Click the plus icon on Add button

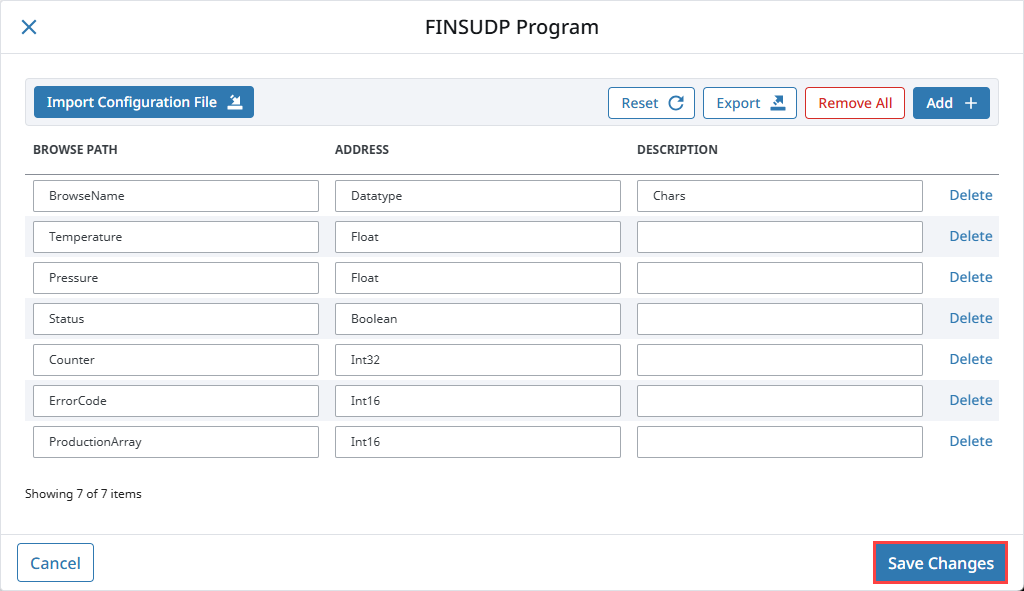tap(971, 103)
